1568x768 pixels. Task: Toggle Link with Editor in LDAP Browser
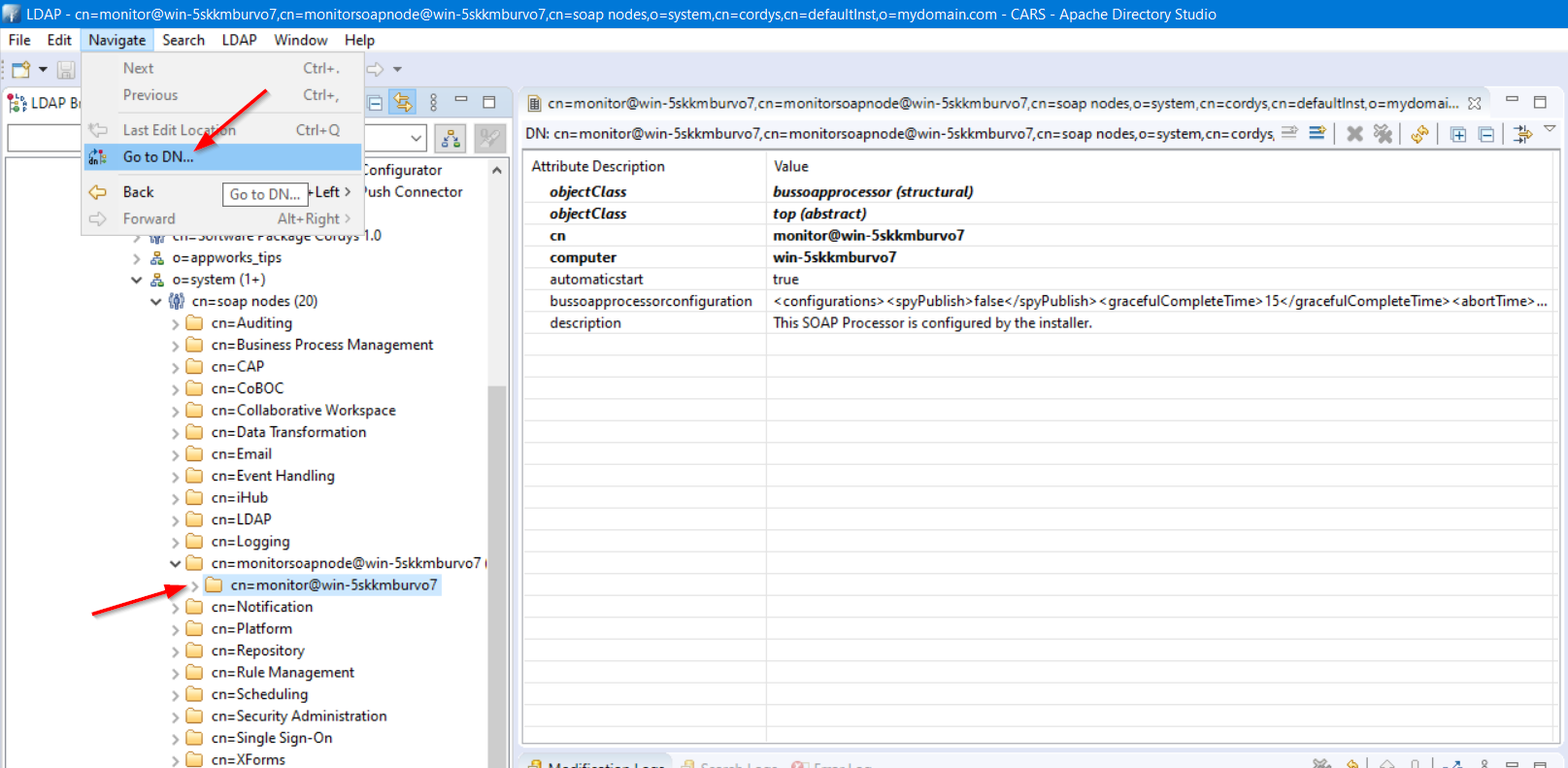click(x=403, y=102)
